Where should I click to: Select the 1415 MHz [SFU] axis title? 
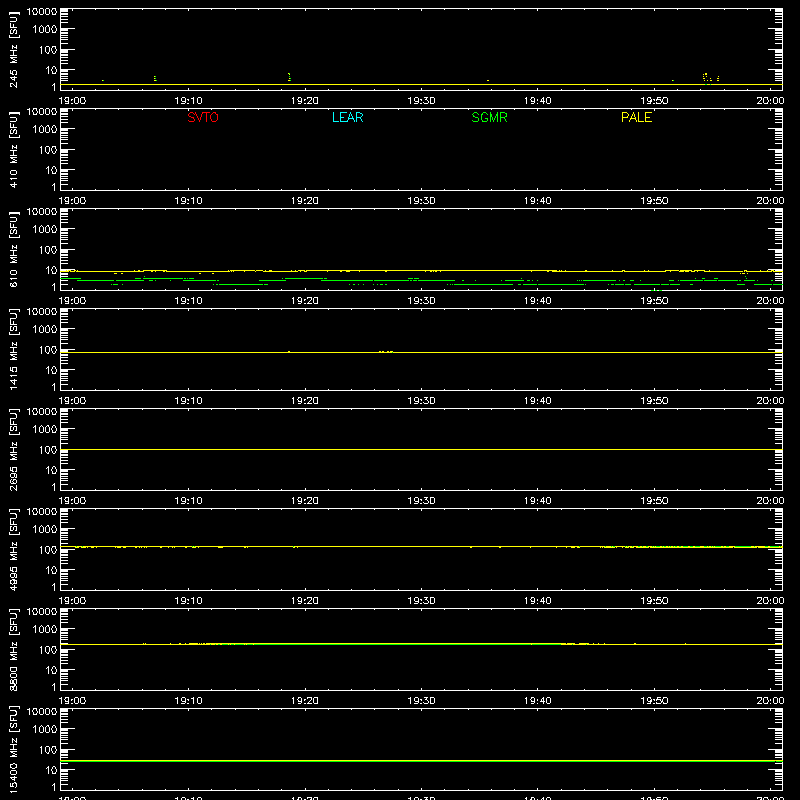tap(13, 349)
